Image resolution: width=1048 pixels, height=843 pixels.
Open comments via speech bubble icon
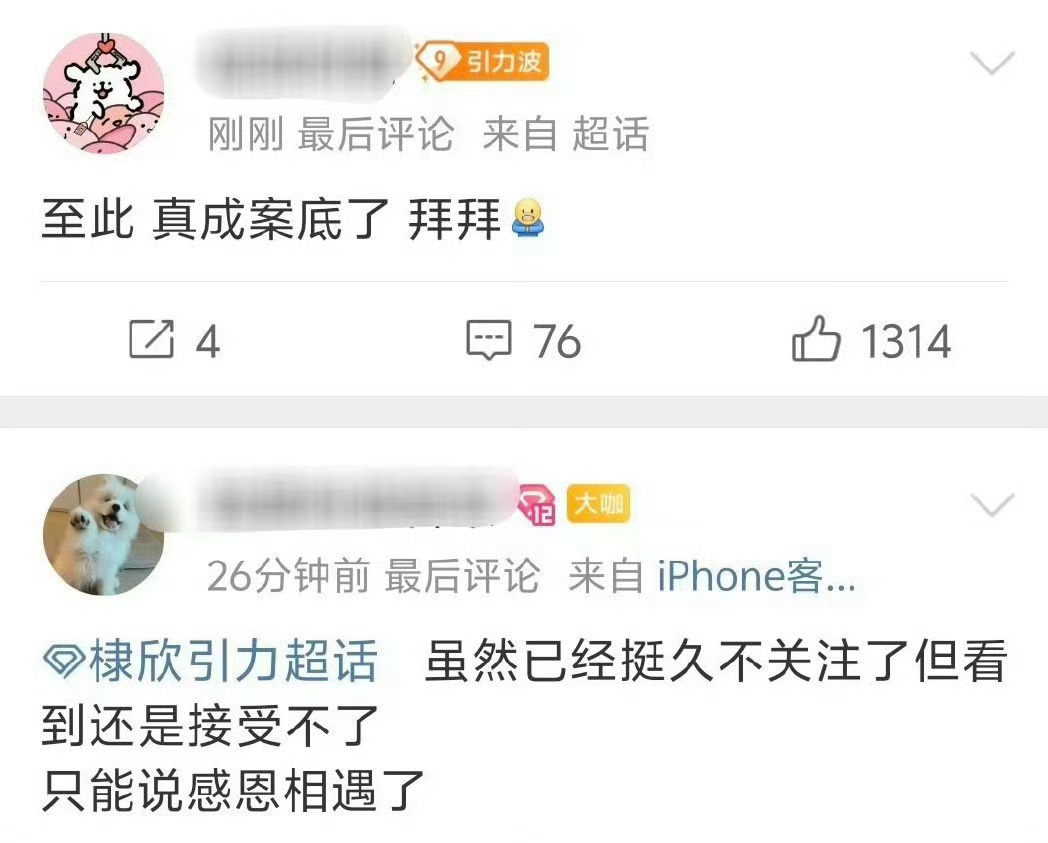pos(489,340)
